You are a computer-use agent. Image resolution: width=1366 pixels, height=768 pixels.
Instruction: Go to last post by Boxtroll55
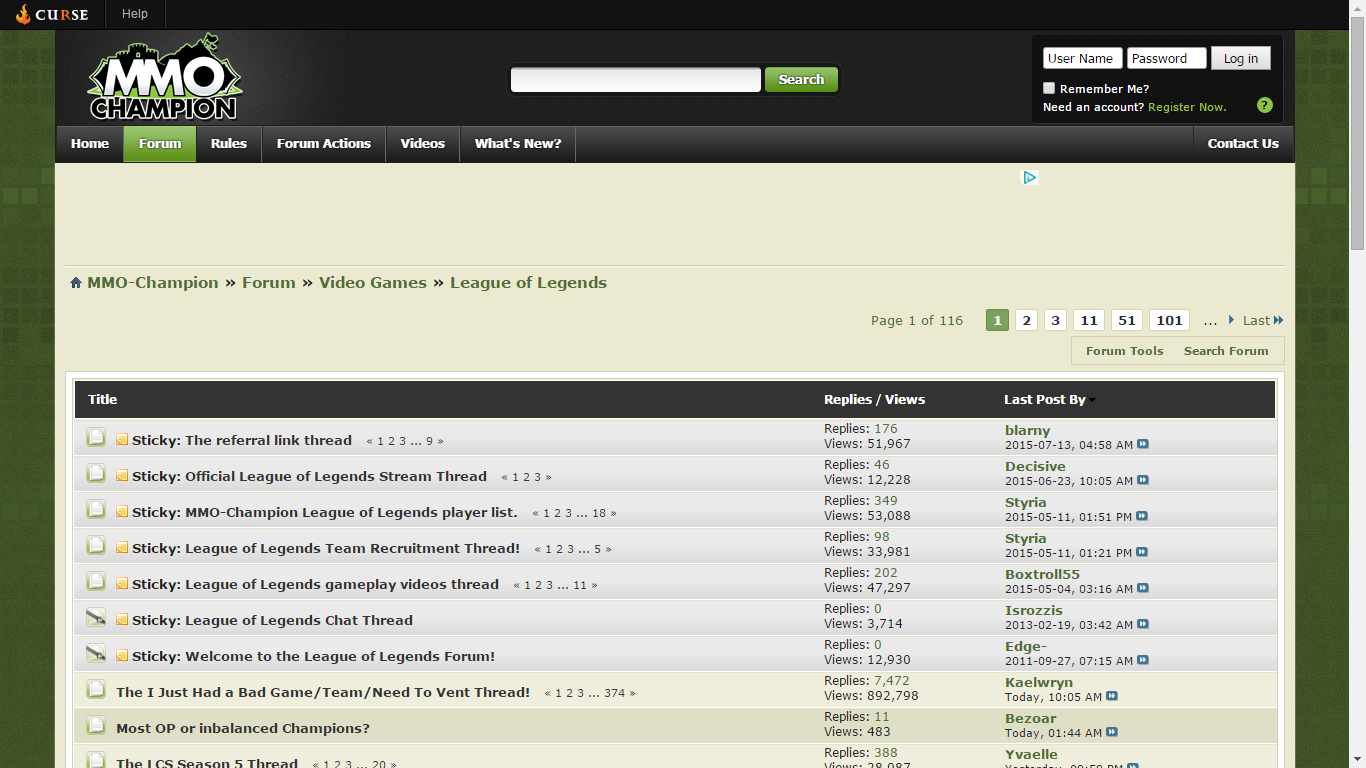point(1143,588)
